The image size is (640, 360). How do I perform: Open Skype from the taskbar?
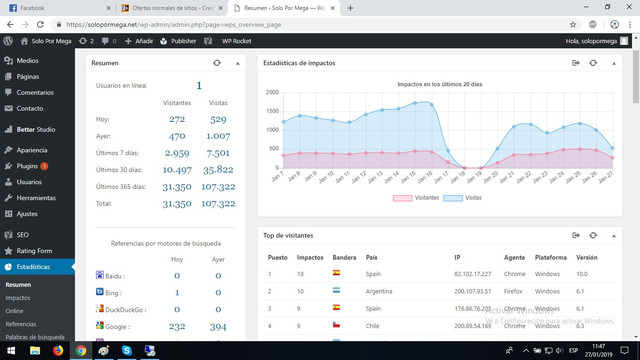point(127,351)
